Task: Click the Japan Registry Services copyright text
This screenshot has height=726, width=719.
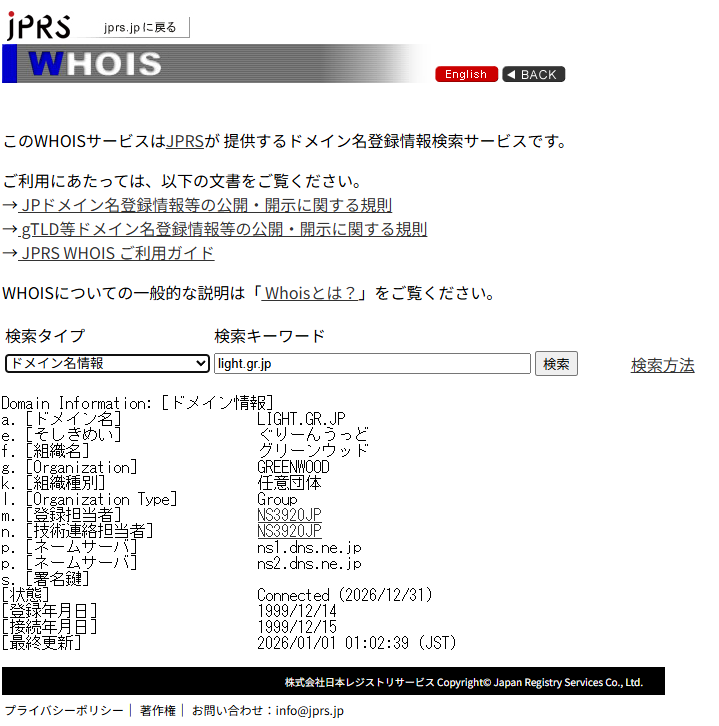Action: [x=463, y=682]
